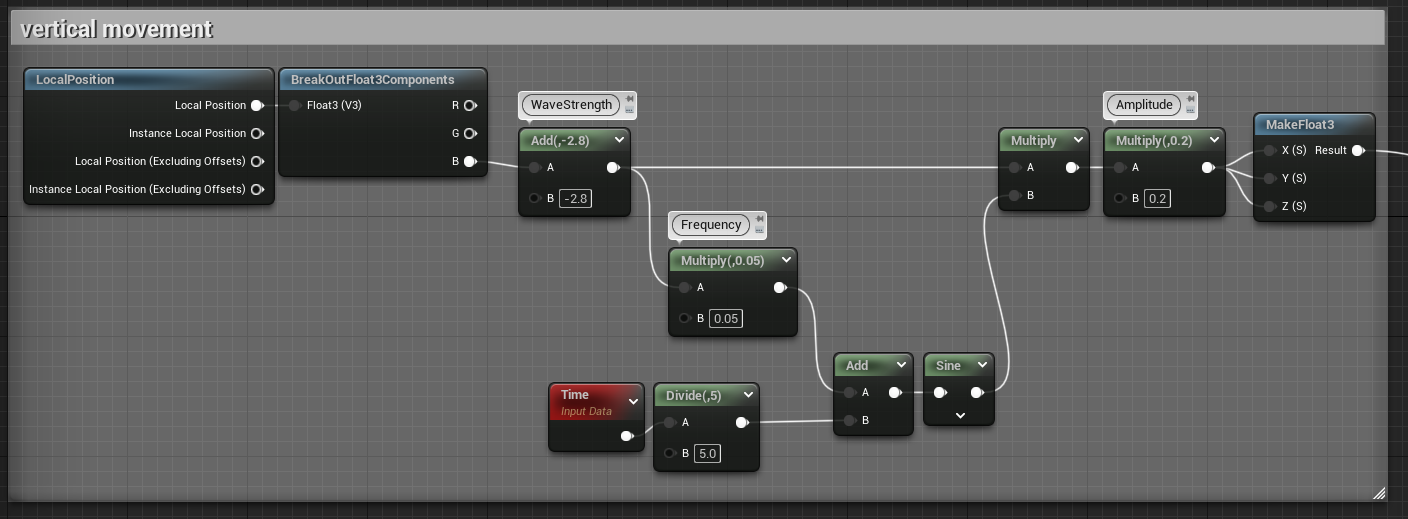This screenshot has width=1408, height=519.
Task: Click the Divide B value field 5.0
Action: tap(707, 453)
